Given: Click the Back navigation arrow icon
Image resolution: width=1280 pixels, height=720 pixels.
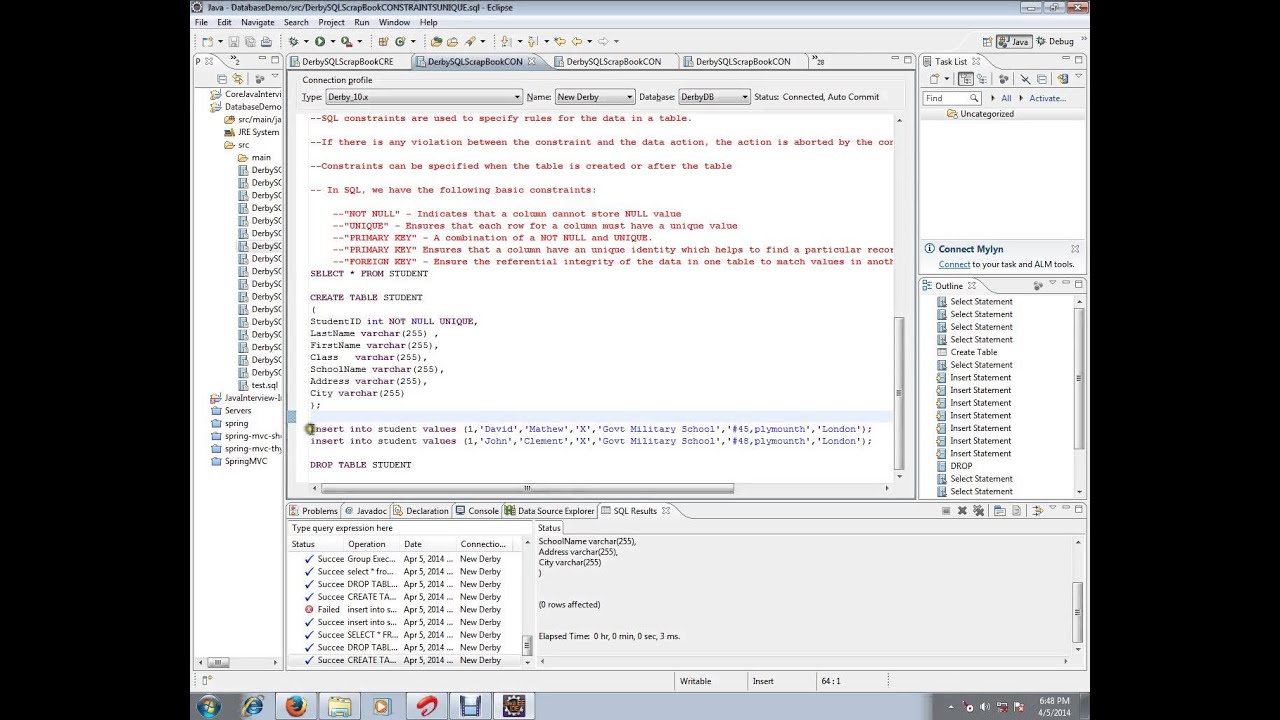Looking at the screenshot, I should pos(576,41).
